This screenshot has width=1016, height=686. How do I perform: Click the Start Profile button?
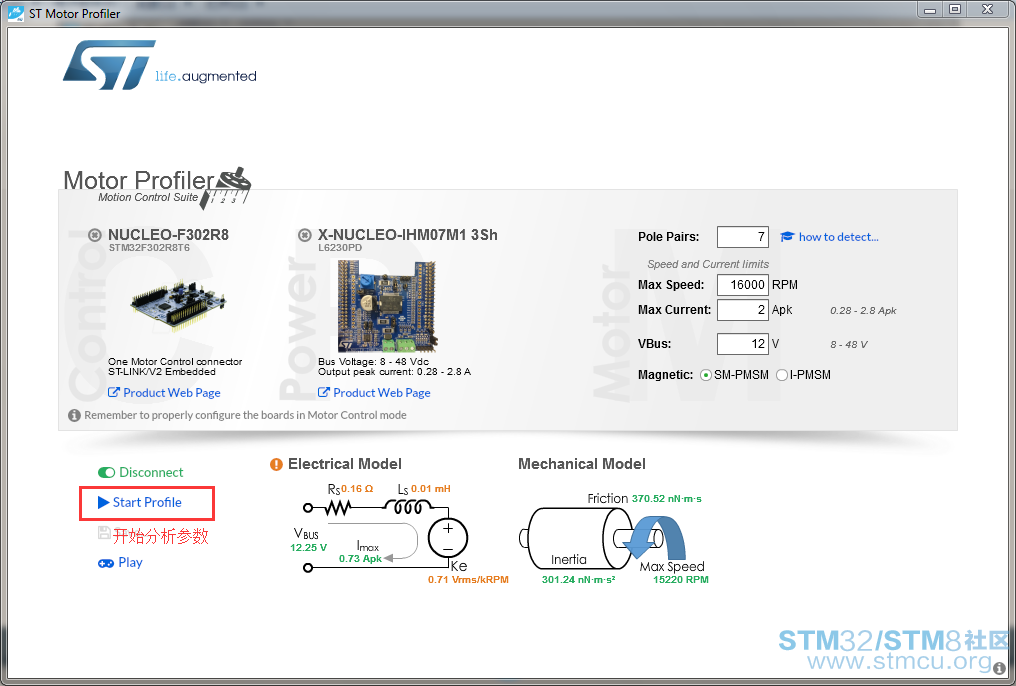click(146, 503)
